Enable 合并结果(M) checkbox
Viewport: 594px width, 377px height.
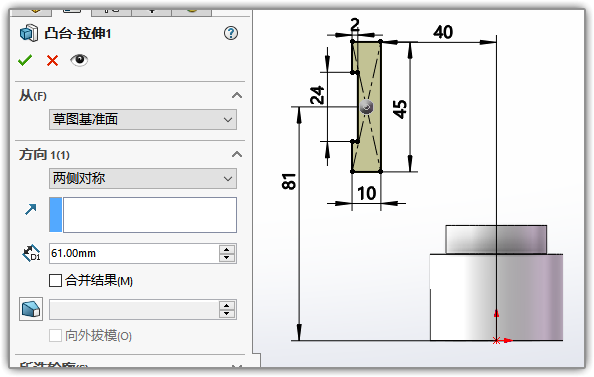55,281
